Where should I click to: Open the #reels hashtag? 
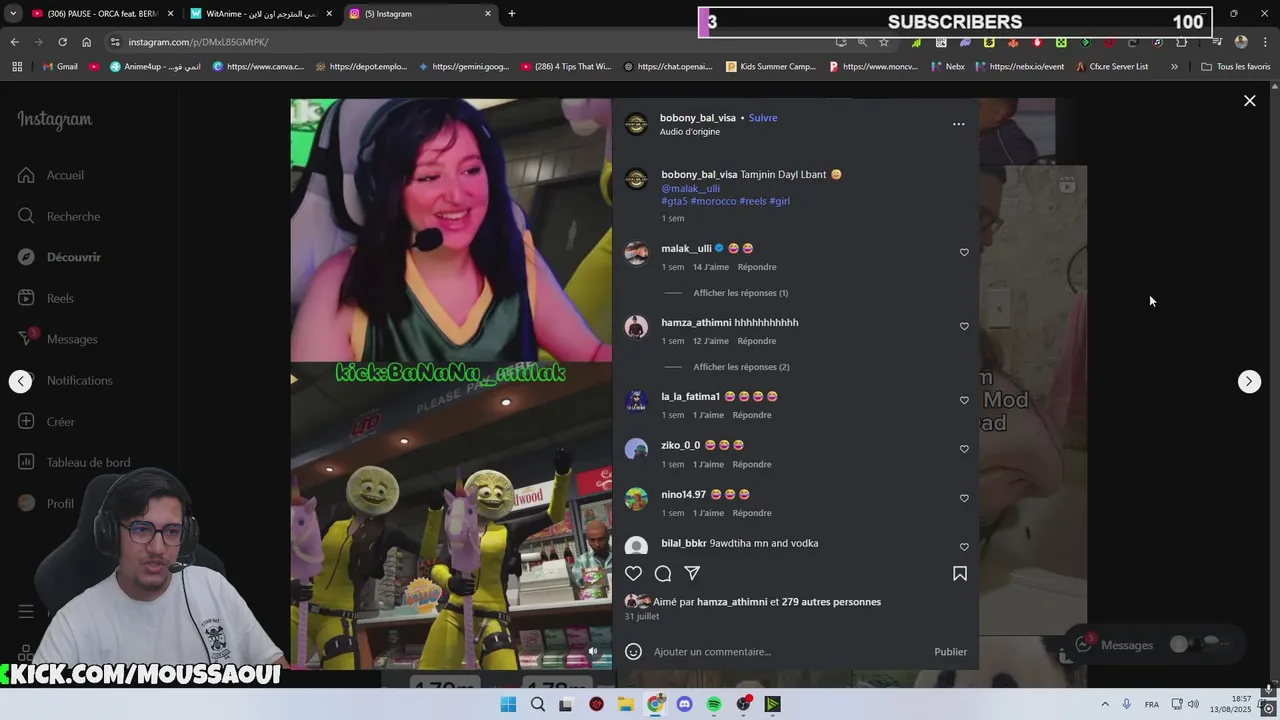coord(753,201)
